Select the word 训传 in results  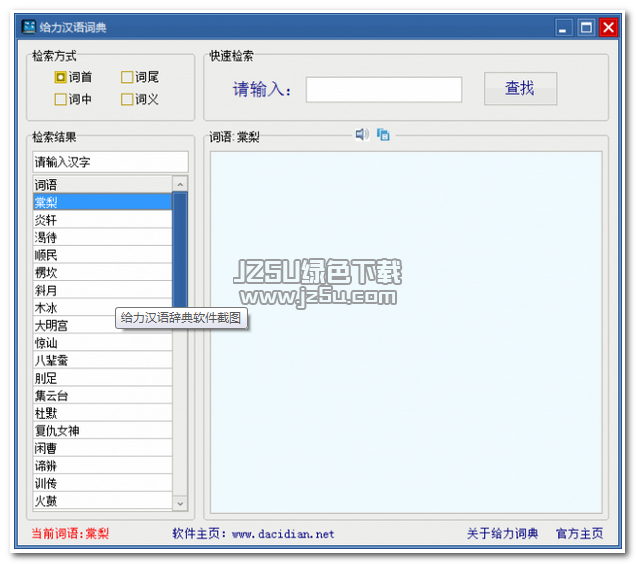pos(103,483)
